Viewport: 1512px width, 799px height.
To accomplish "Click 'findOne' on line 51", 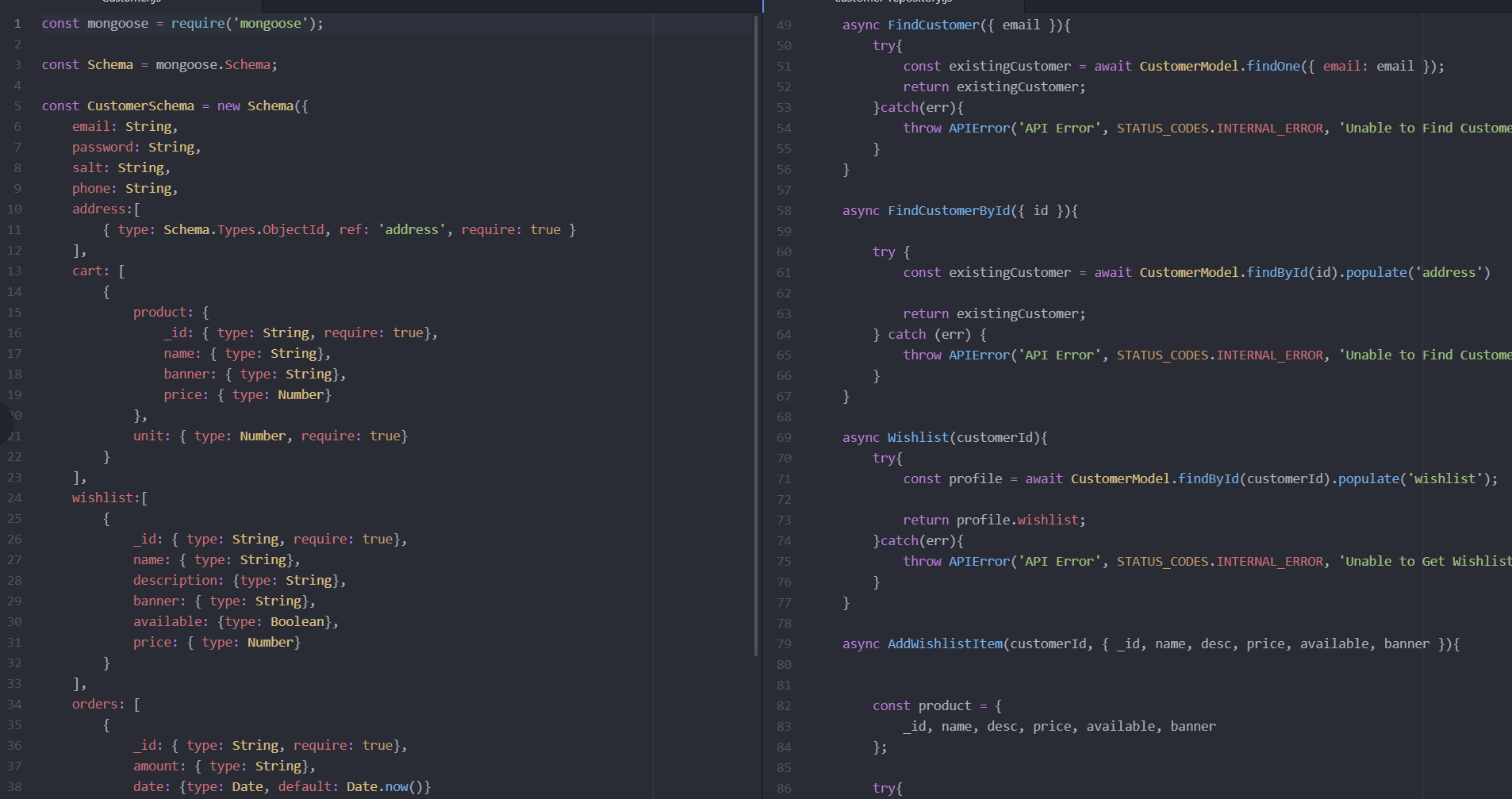I will pos(1273,66).
